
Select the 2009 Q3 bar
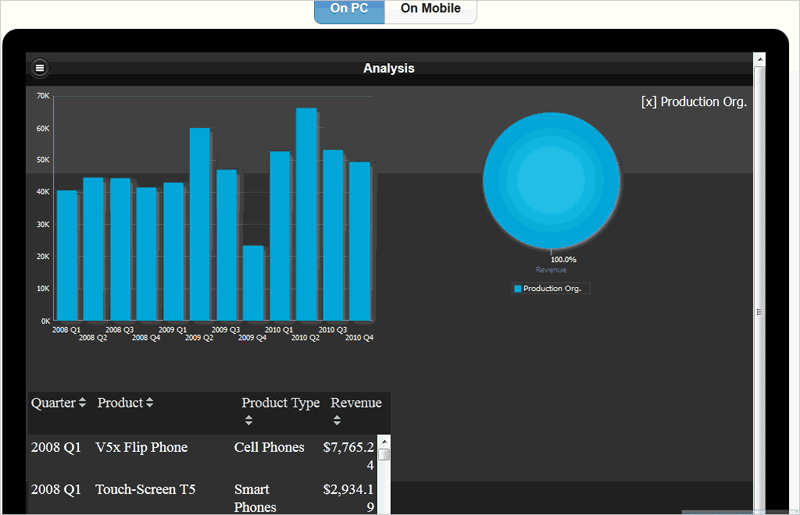pos(227,246)
